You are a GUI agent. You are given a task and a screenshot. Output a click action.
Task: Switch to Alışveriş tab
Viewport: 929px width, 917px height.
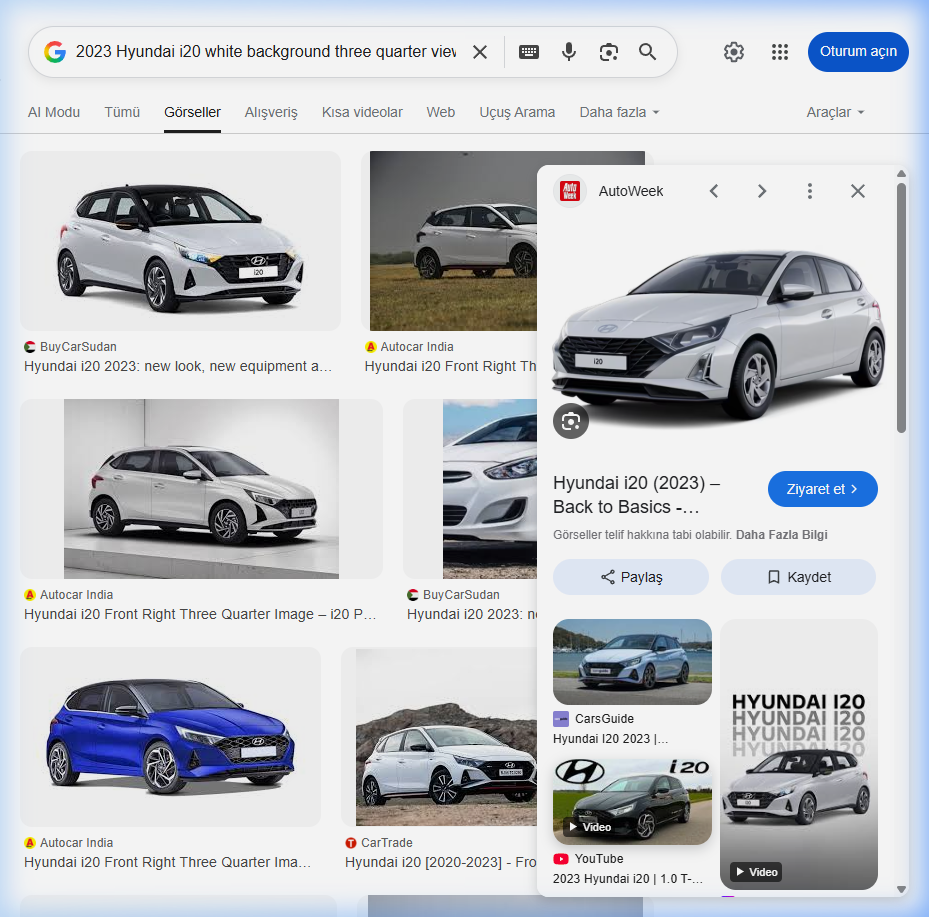click(x=271, y=112)
